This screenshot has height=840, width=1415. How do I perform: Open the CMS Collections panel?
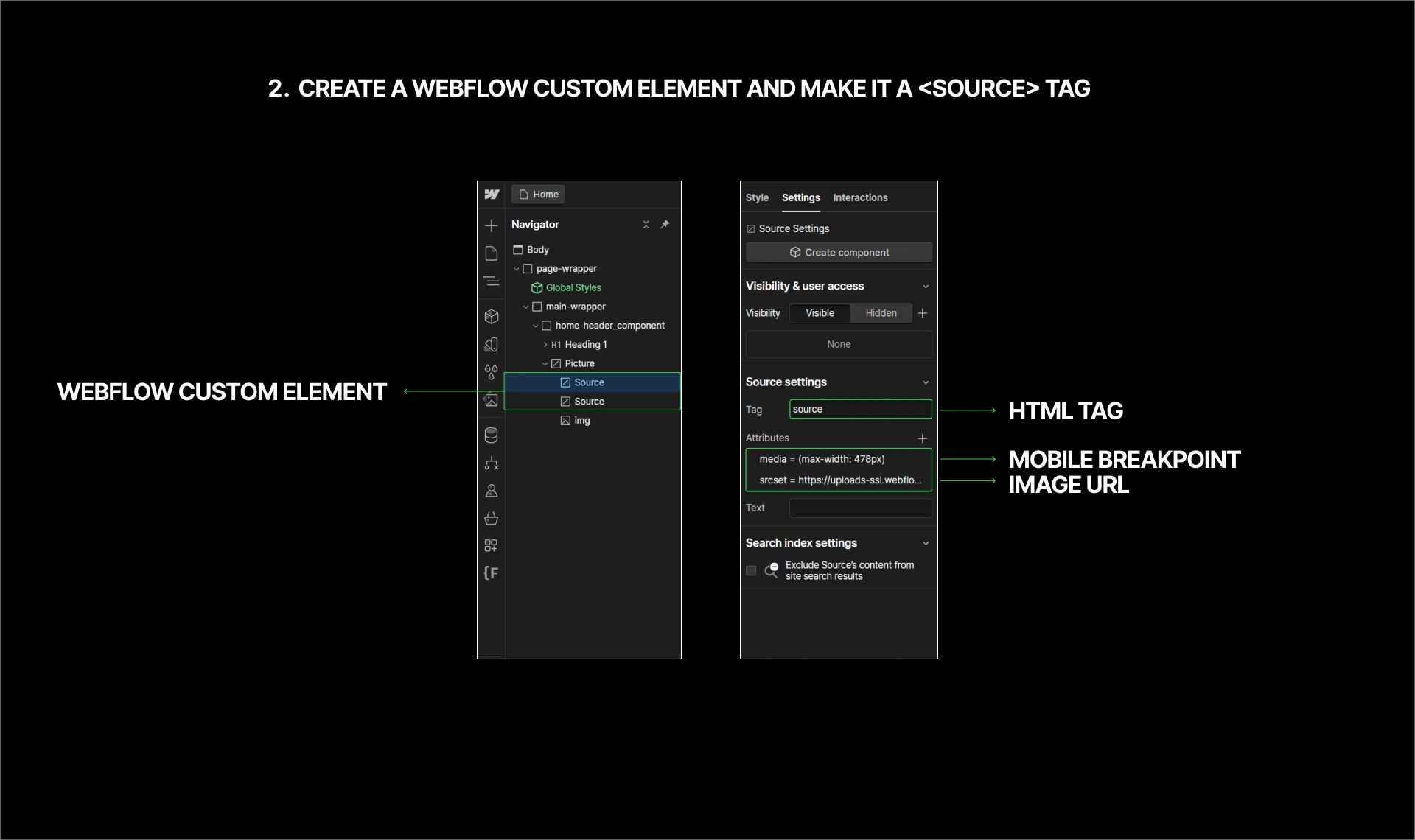[492, 435]
